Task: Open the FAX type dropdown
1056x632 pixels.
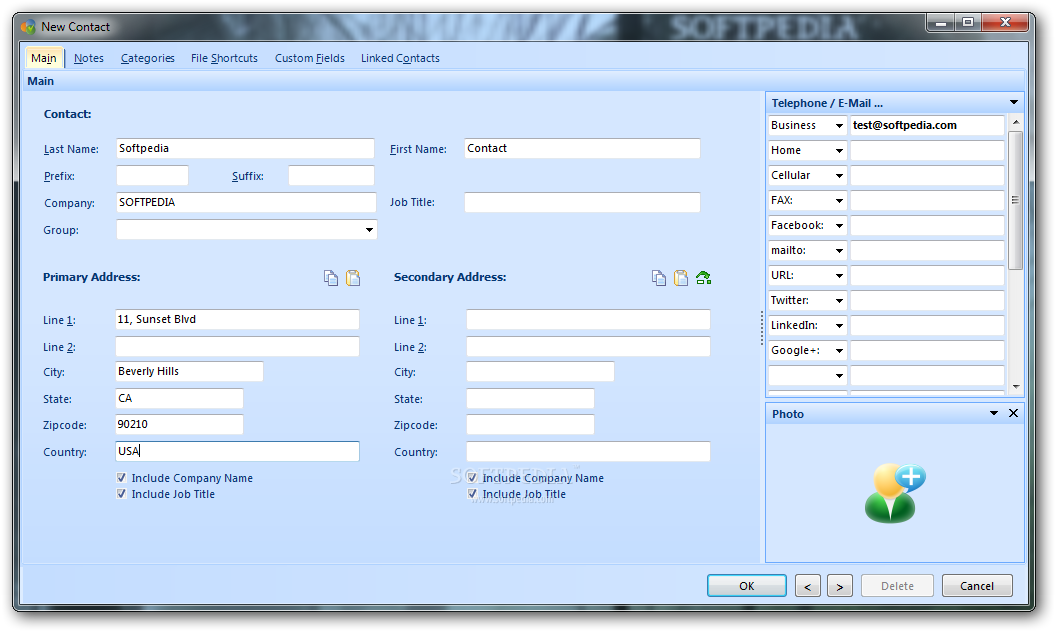Action: [x=839, y=200]
